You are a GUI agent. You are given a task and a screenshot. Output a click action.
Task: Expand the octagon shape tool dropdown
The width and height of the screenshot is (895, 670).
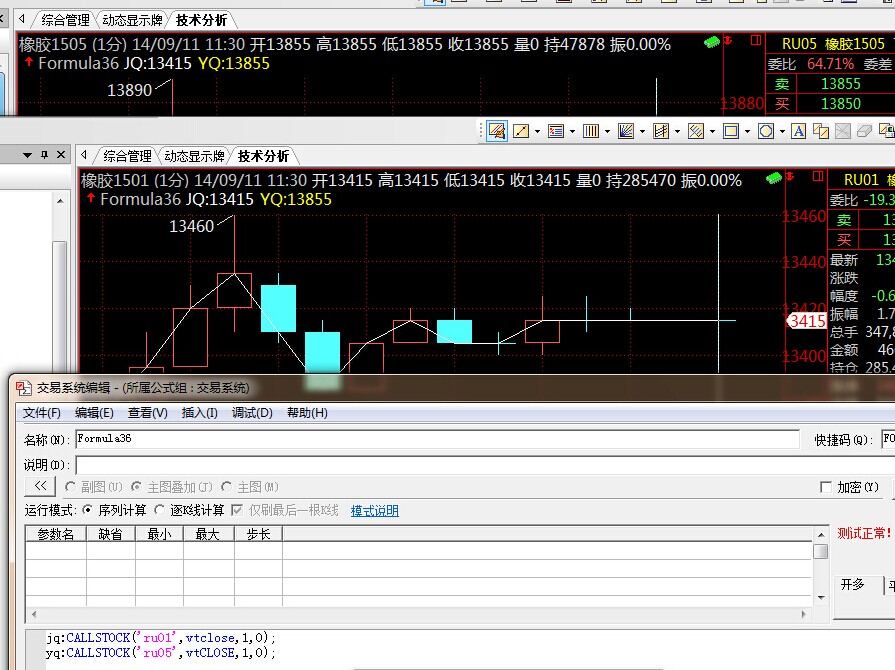tap(782, 132)
